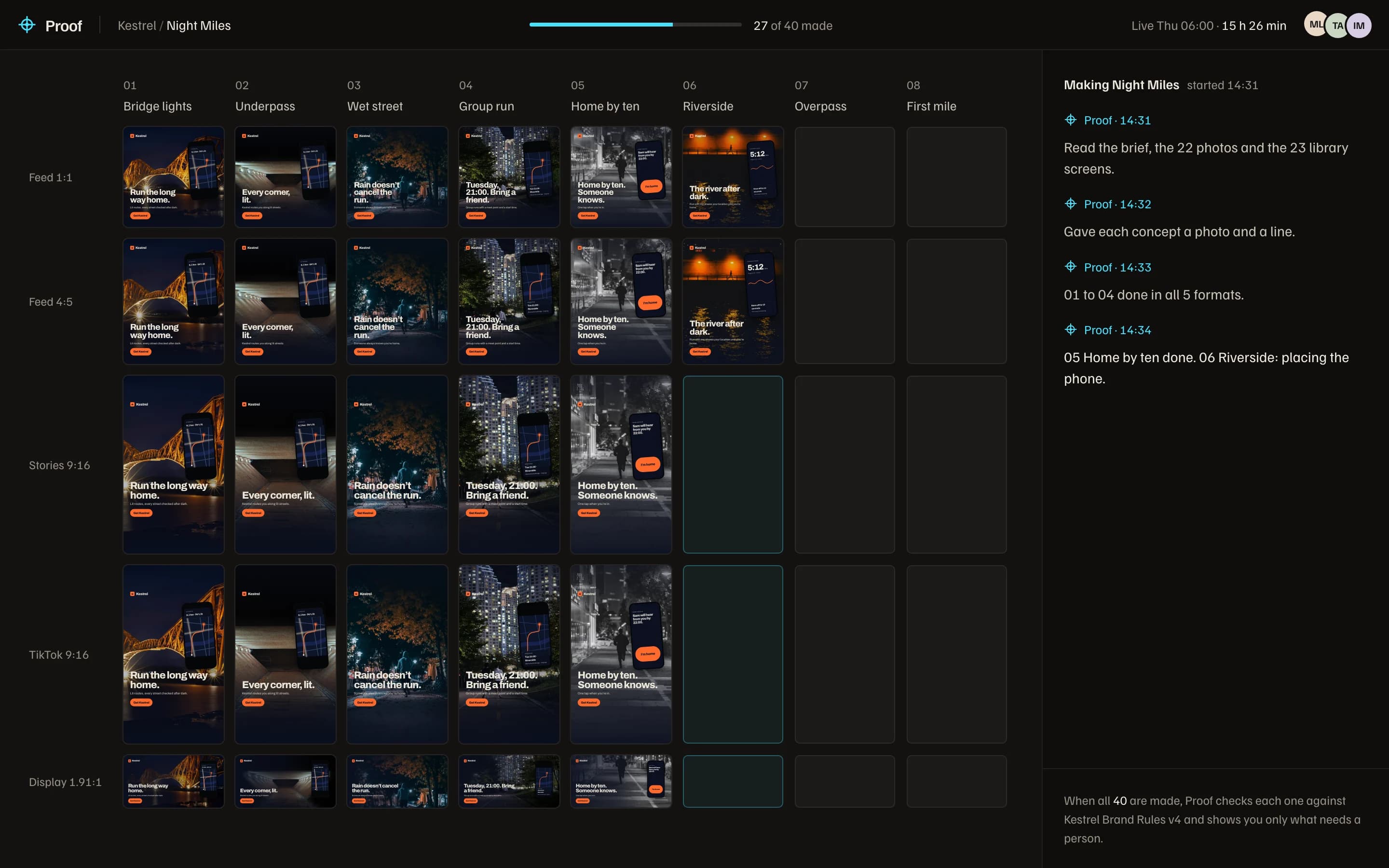Screen dimensions: 1389x868
Task: Click the Proof icon at log entry 14:31
Action: [x=1071, y=120]
